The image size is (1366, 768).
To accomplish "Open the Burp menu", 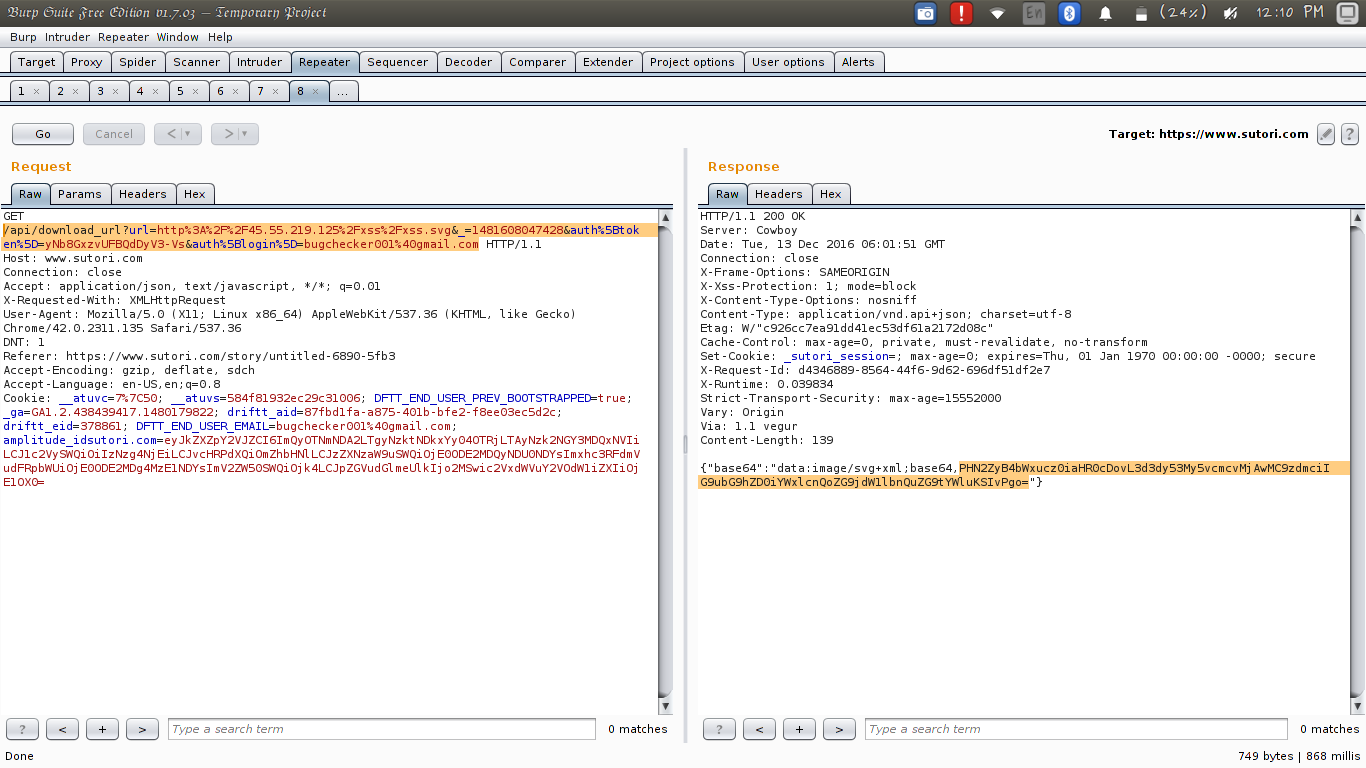I will (x=23, y=37).
